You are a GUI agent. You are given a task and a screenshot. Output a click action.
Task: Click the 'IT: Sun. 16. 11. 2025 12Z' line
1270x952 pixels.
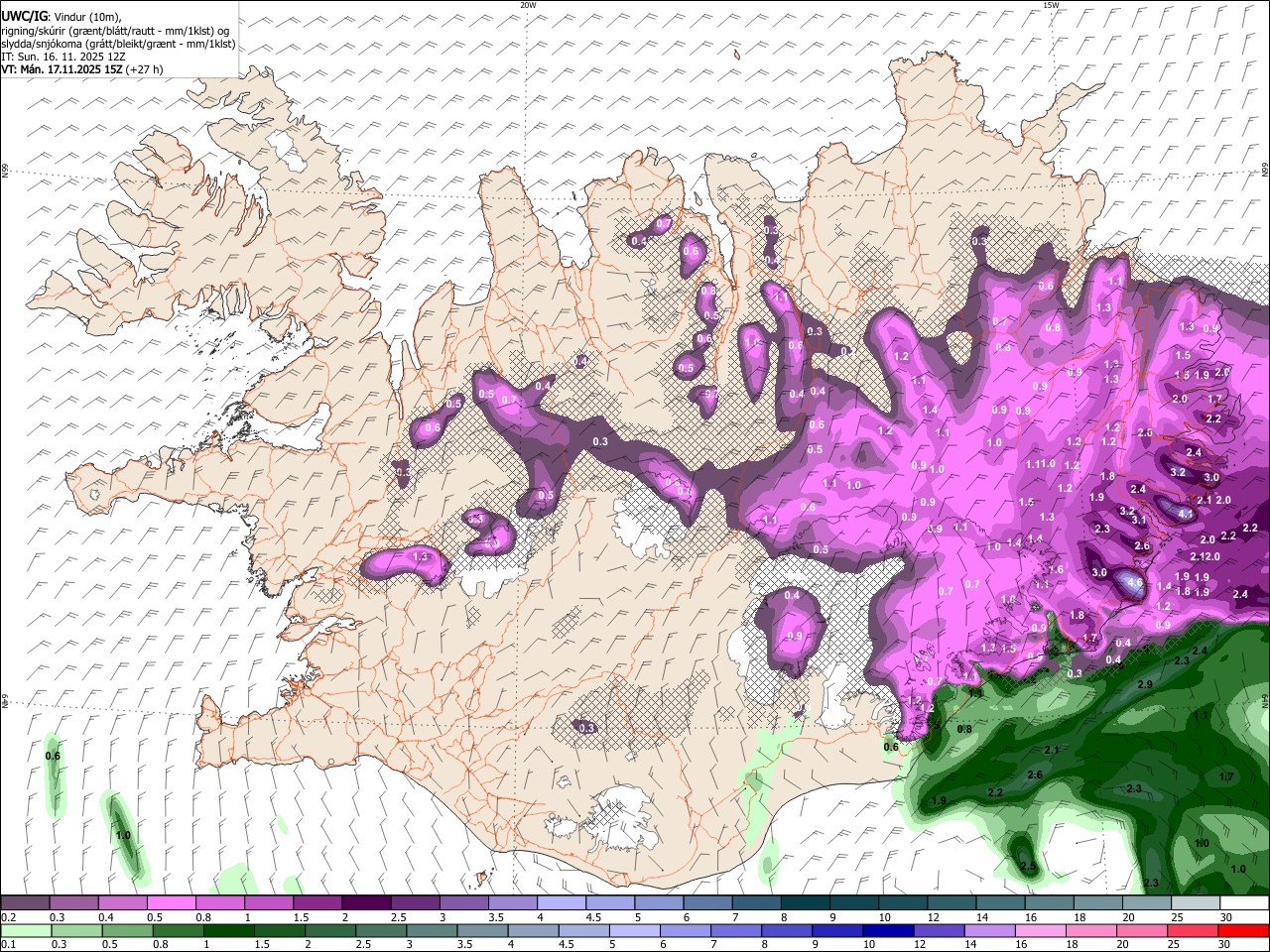point(63,57)
